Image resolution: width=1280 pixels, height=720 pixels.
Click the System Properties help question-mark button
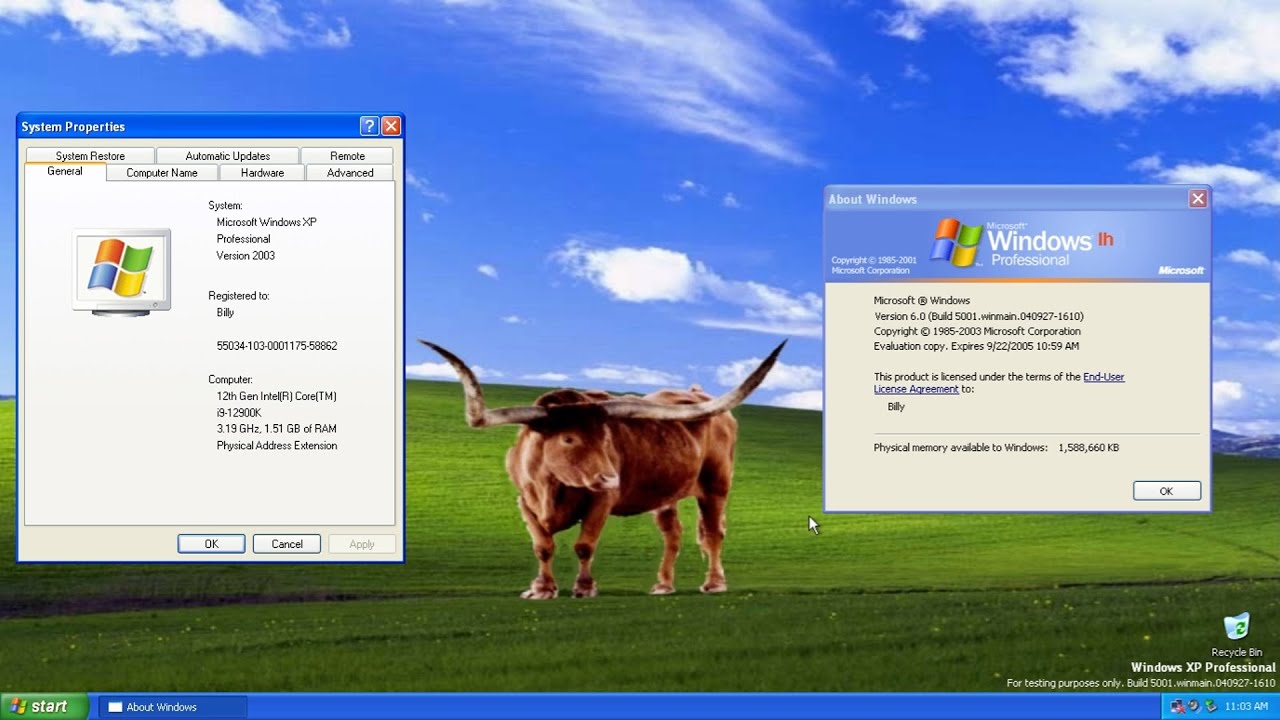tap(369, 126)
